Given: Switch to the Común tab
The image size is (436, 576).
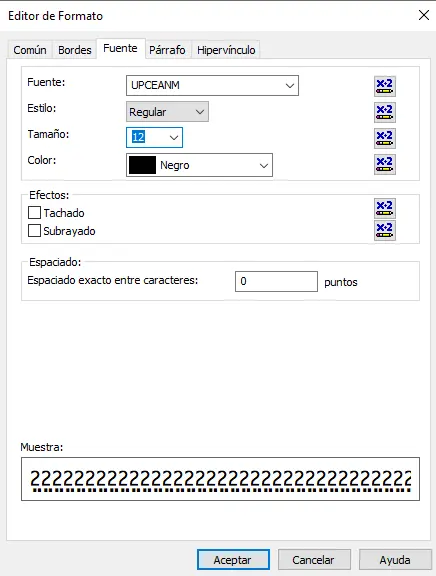Looking at the screenshot, I should [30, 50].
